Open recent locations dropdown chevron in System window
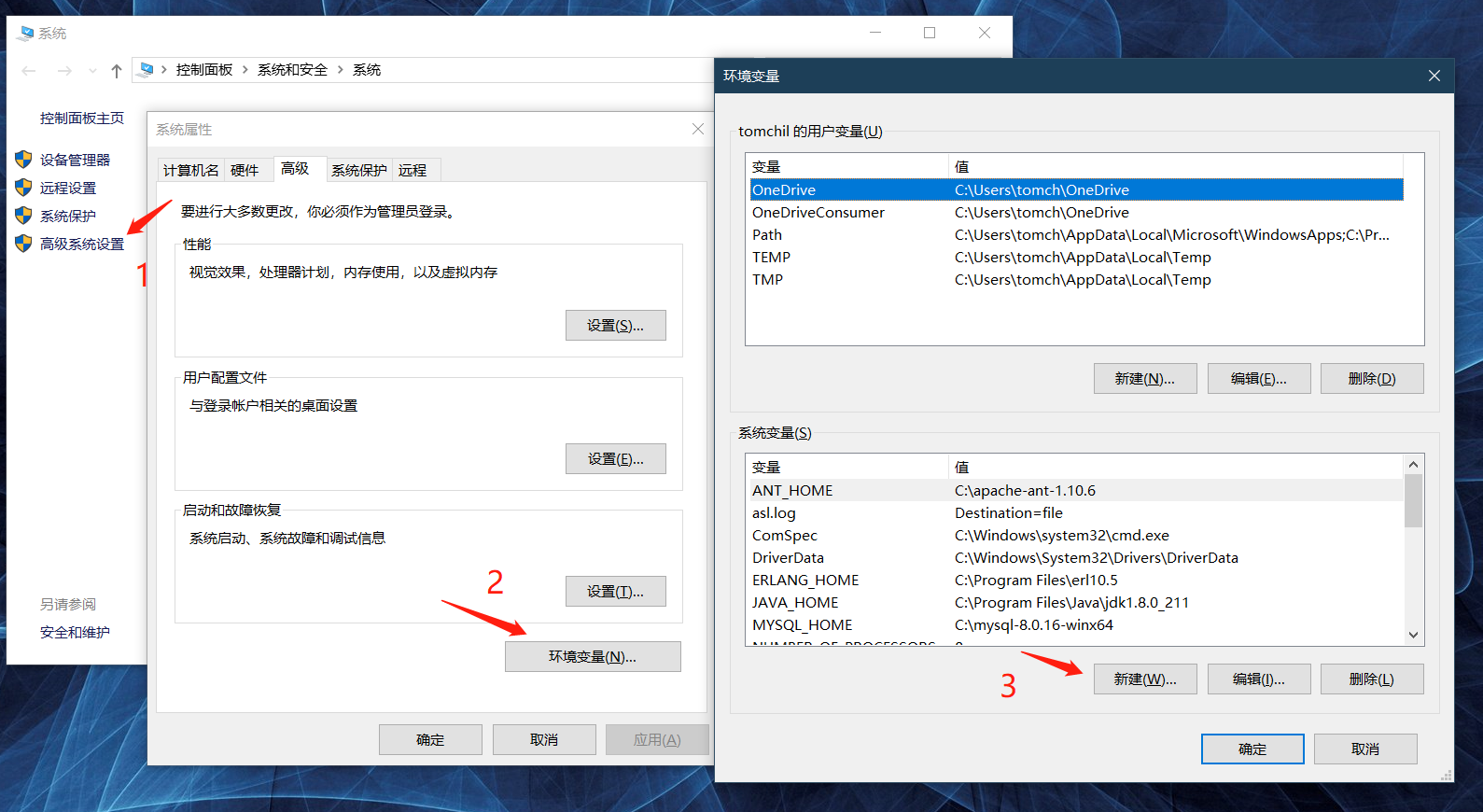 (x=92, y=71)
